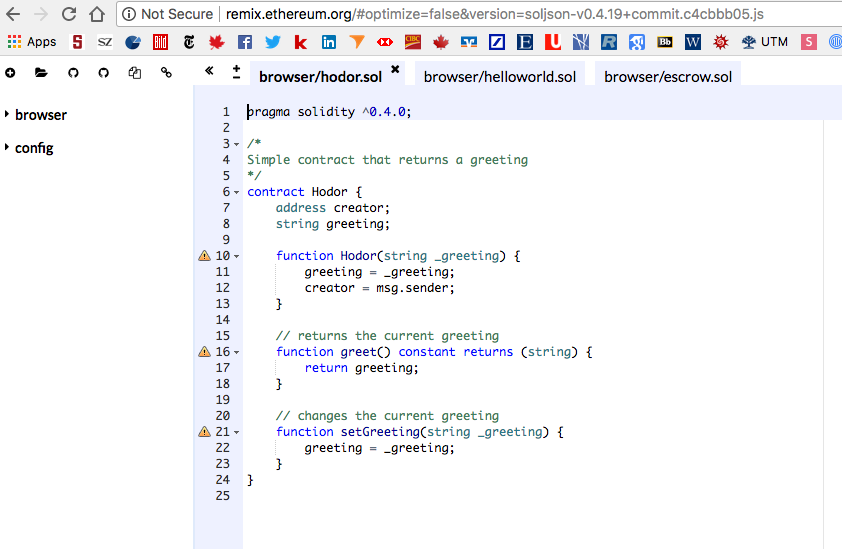
Task: Switch to browser/helloworld.sol tab
Action: click(x=500, y=77)
